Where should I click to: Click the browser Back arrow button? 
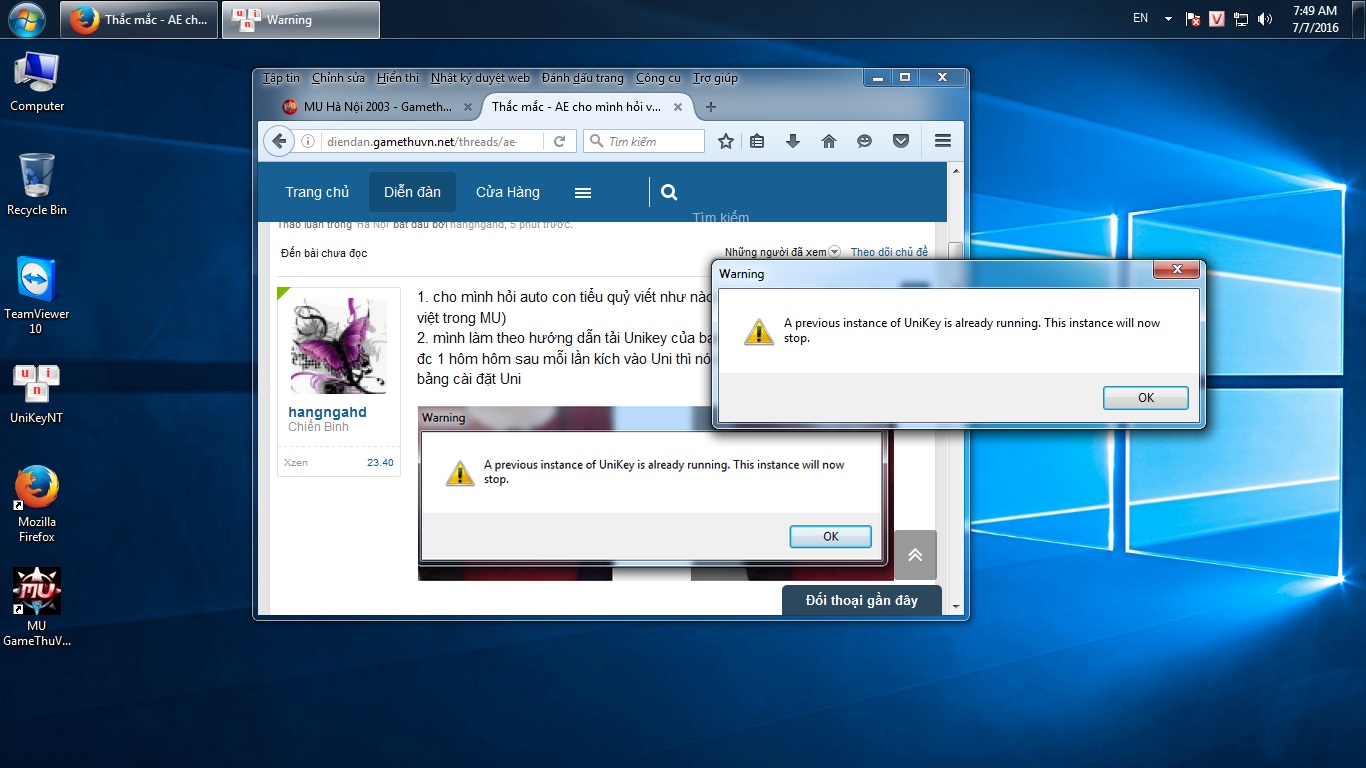(279, 141)
